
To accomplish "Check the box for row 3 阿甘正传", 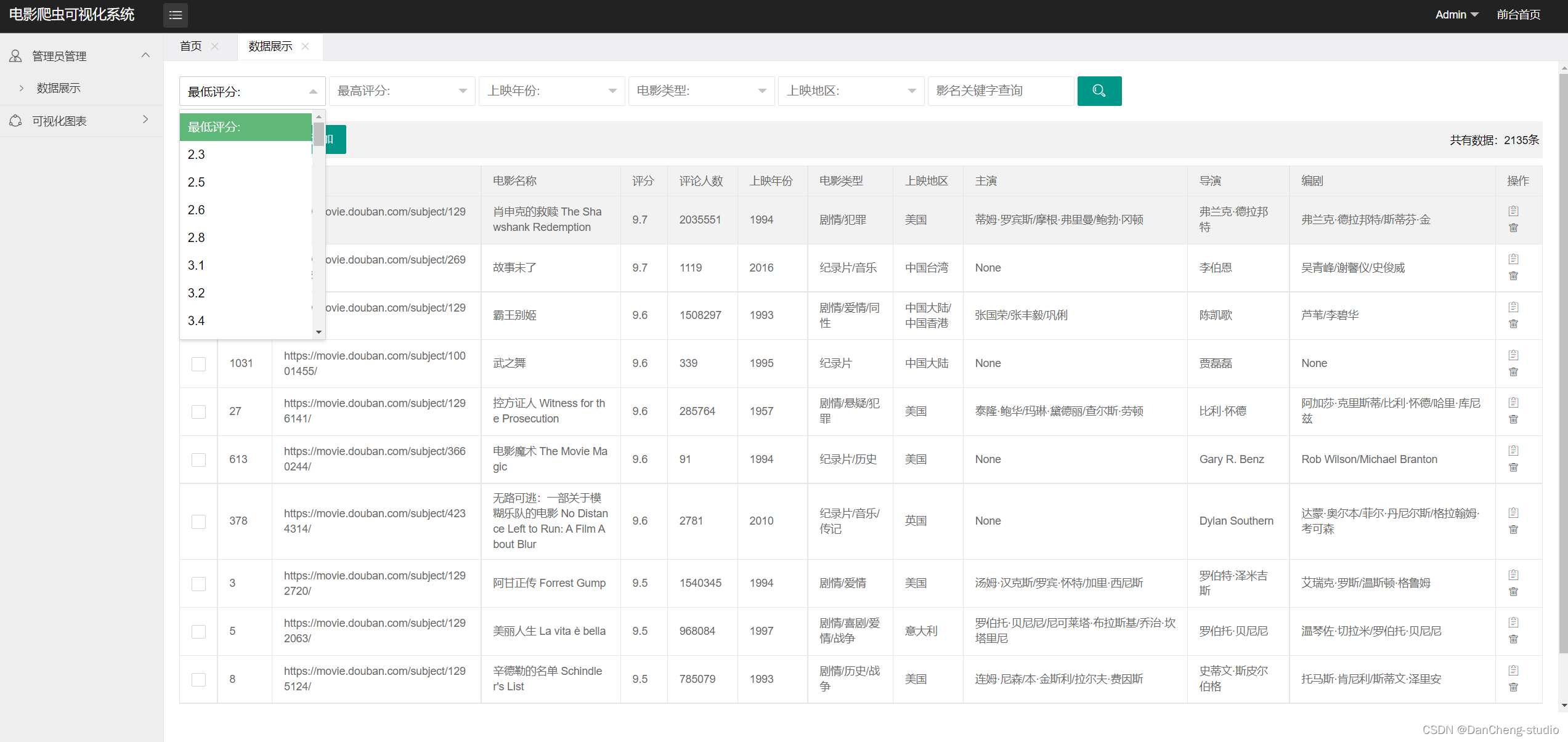I will click(198, 584).
